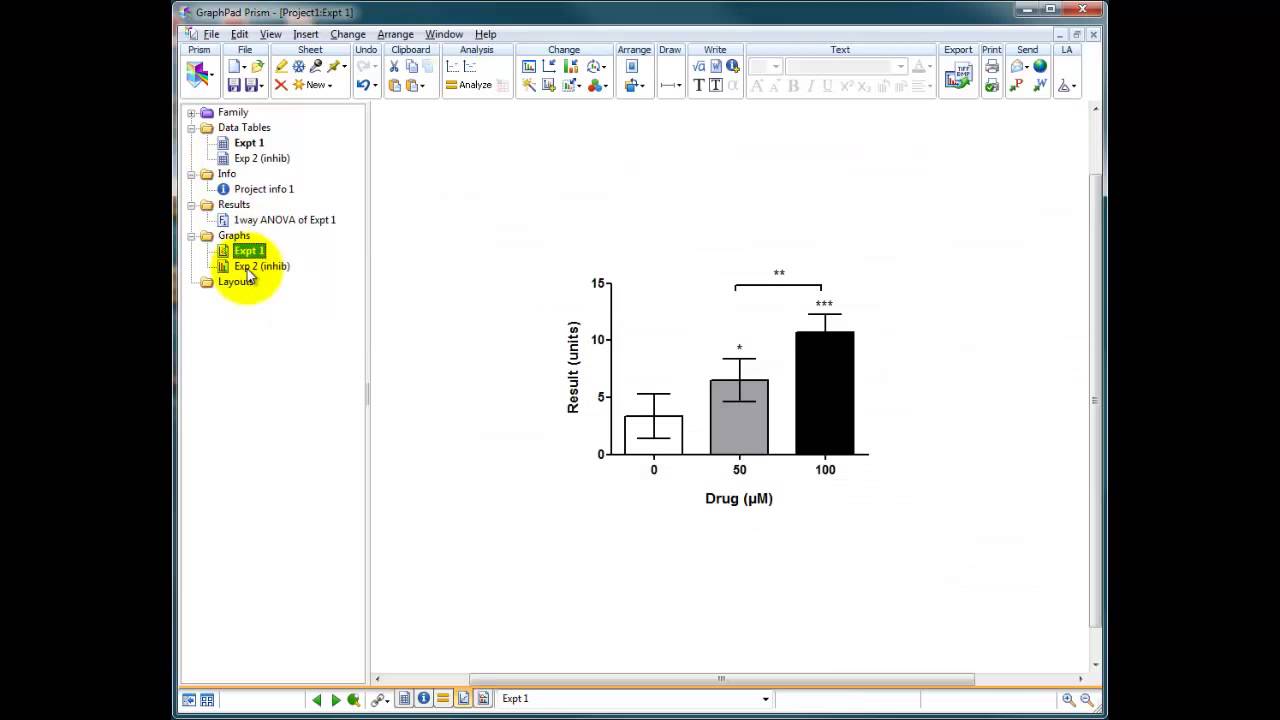The image size is (1280, 720).
Task: Open the Insert menu
Action: (x=306, y=34)
